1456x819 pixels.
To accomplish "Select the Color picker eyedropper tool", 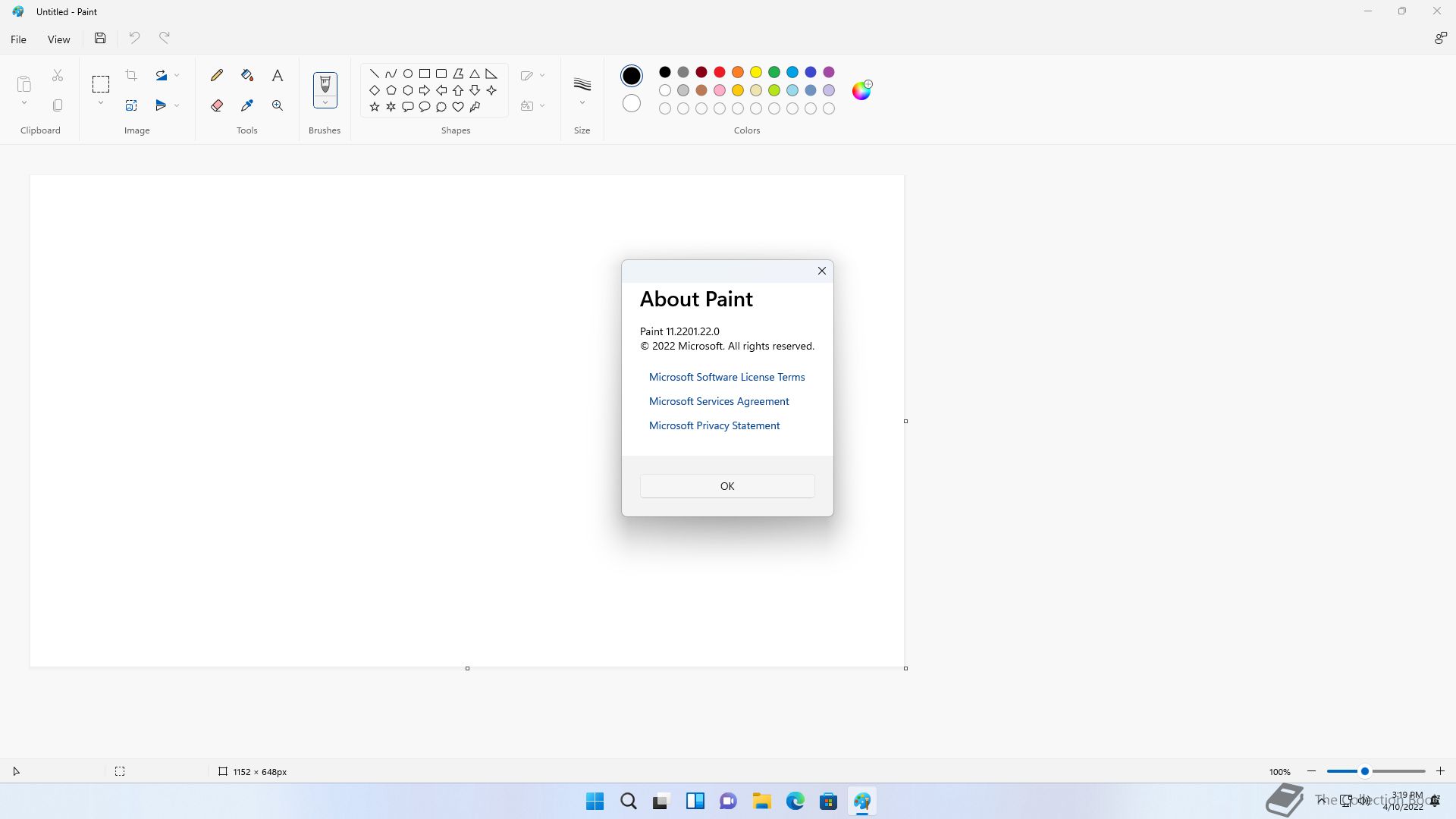I will tap(247, 105).
